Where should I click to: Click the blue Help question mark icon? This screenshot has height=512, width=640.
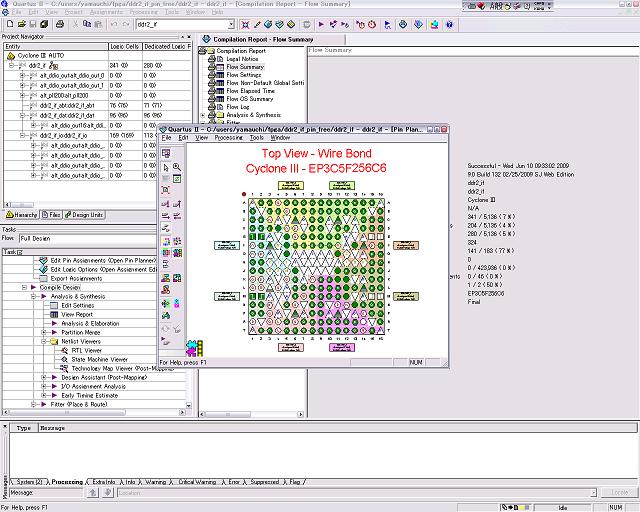(x=449, y=24)
